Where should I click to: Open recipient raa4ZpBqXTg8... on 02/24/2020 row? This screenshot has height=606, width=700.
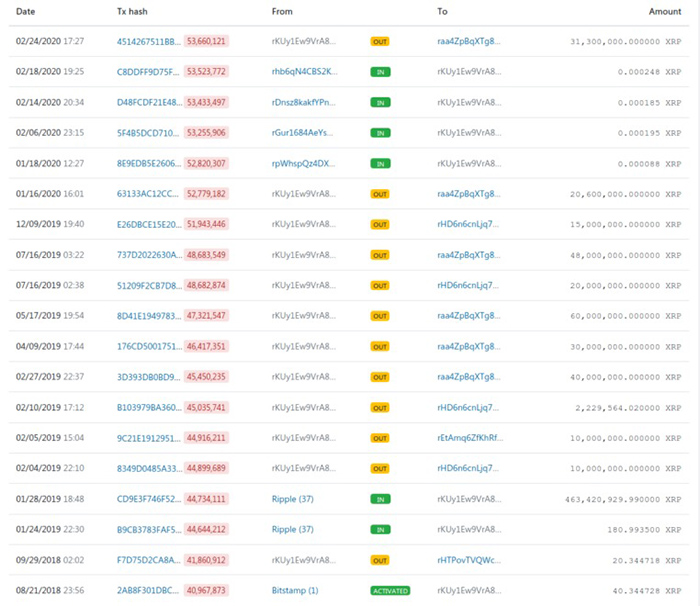tap(469, 42)
